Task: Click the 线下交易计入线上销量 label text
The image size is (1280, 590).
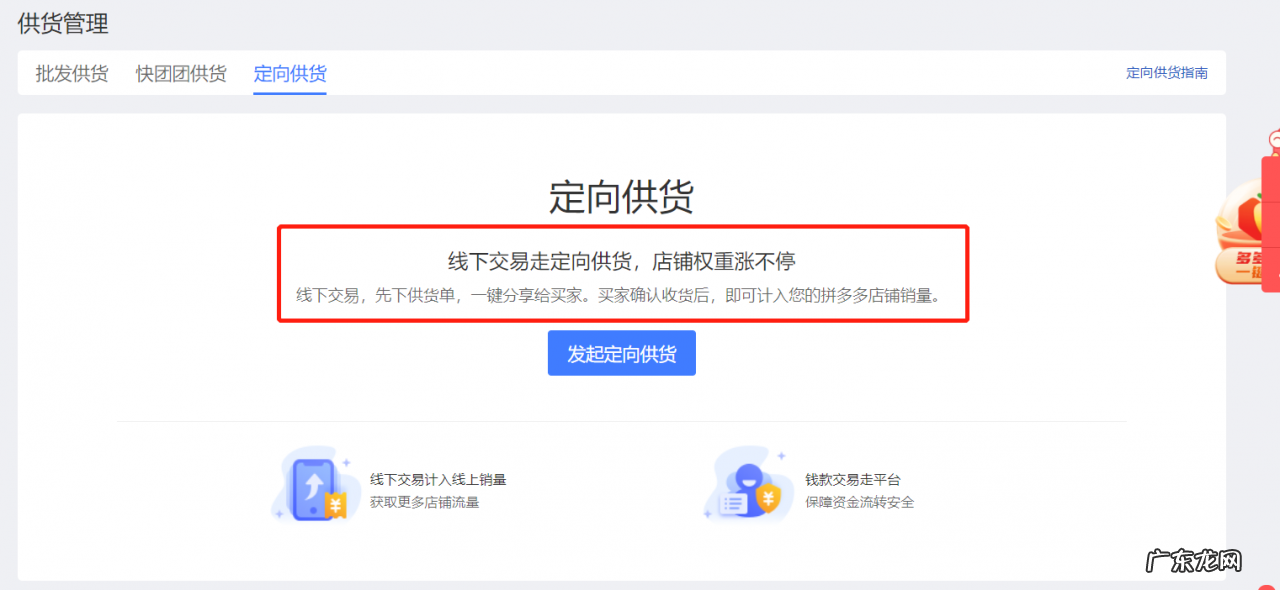Action: click(440, 479)
